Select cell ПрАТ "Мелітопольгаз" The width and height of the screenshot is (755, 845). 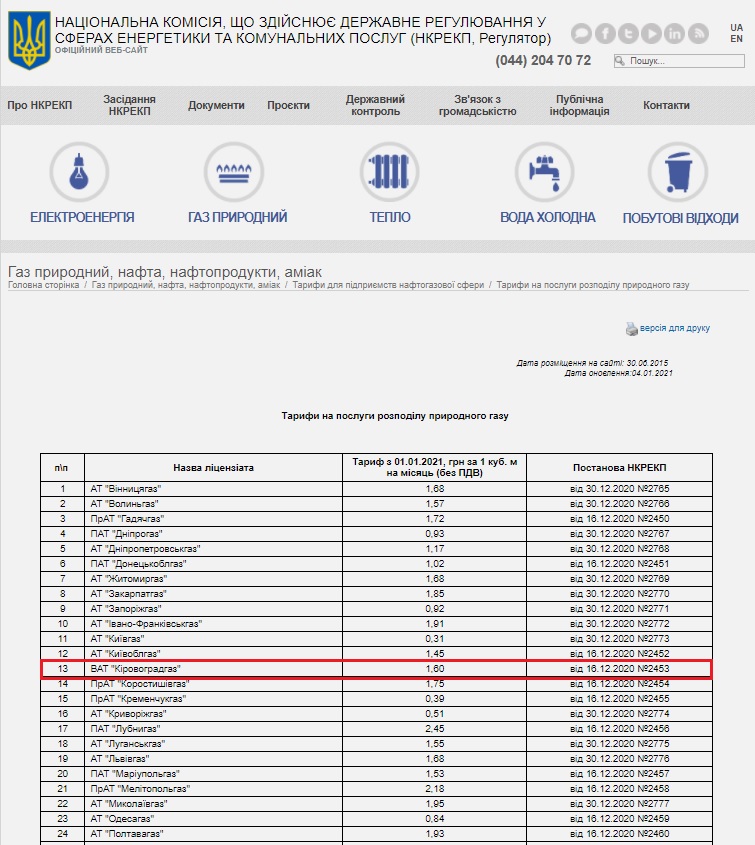[x=213, y=788]
